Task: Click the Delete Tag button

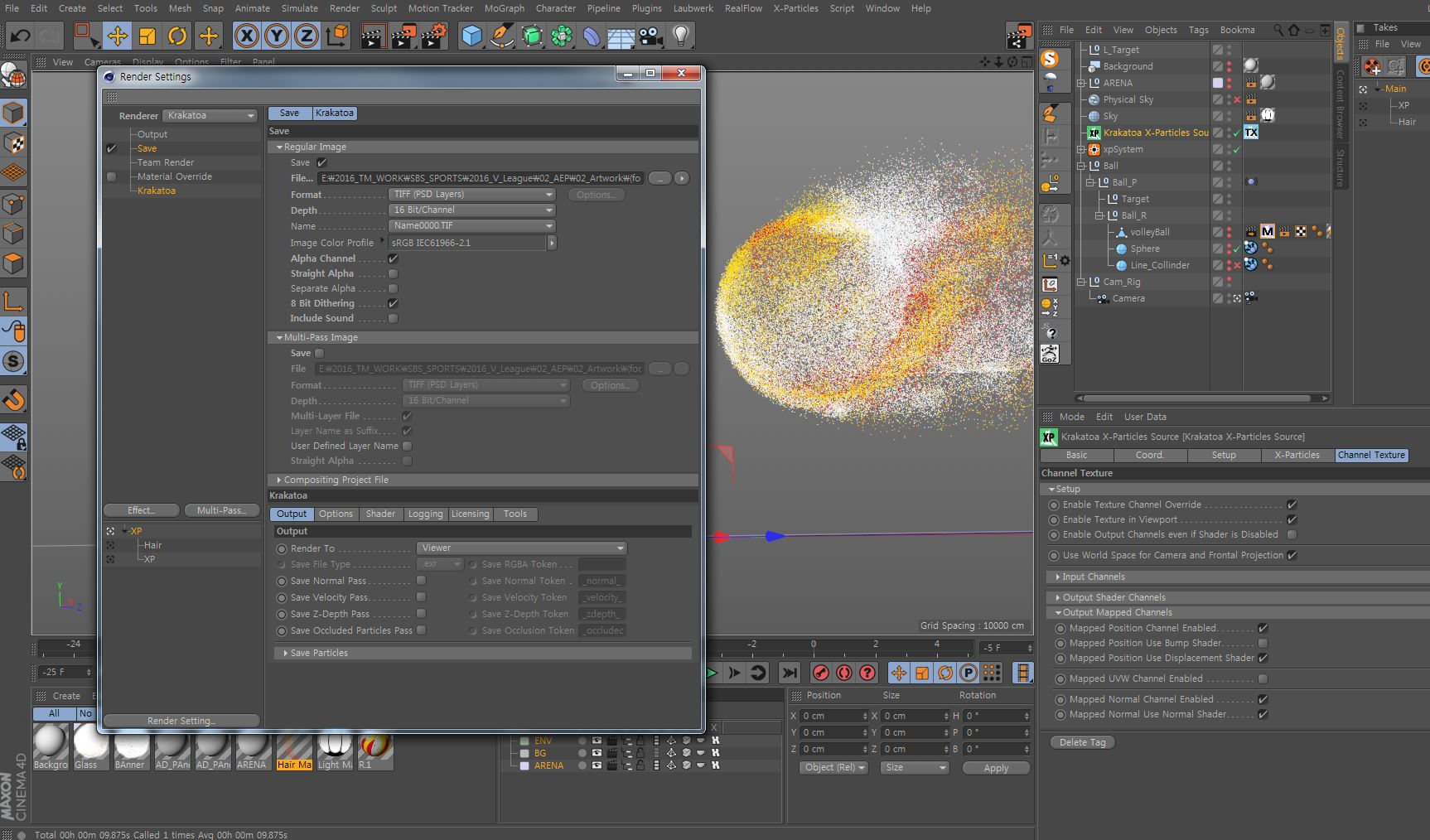Action: click(1082, 742)
